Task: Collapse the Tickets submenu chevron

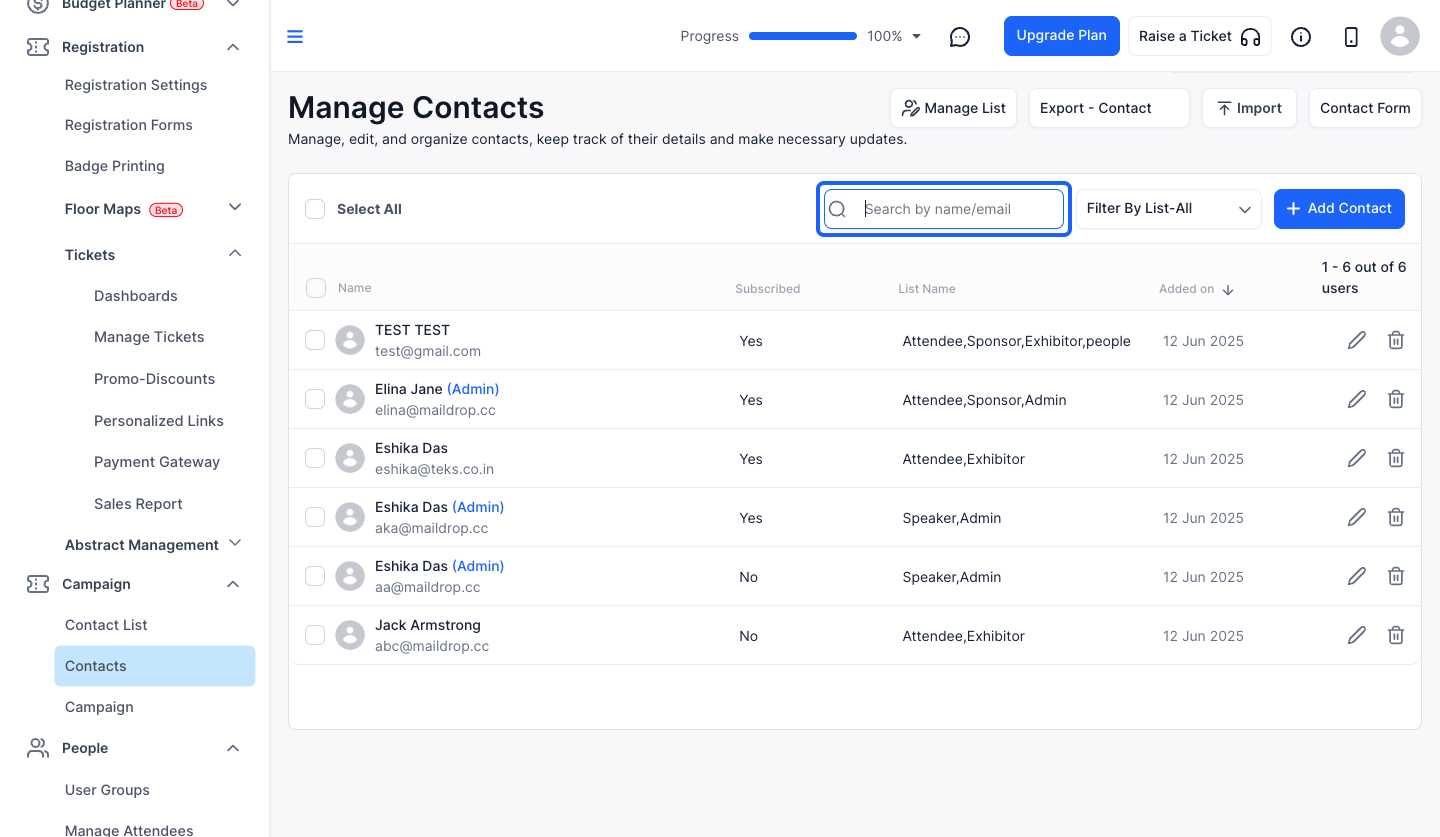Action: [x=235, y=253]
